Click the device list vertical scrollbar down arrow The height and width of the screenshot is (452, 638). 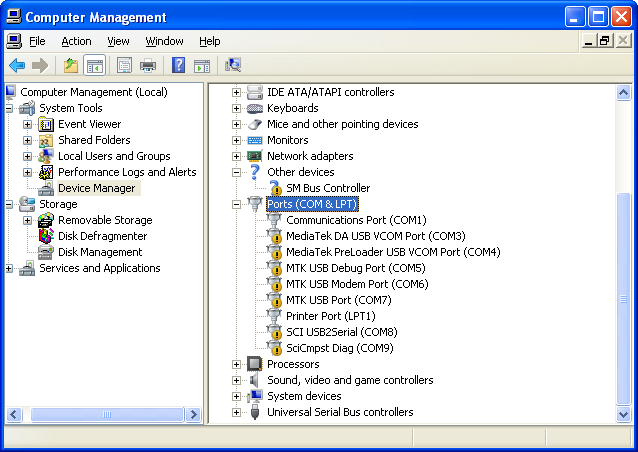click(625, 414)
